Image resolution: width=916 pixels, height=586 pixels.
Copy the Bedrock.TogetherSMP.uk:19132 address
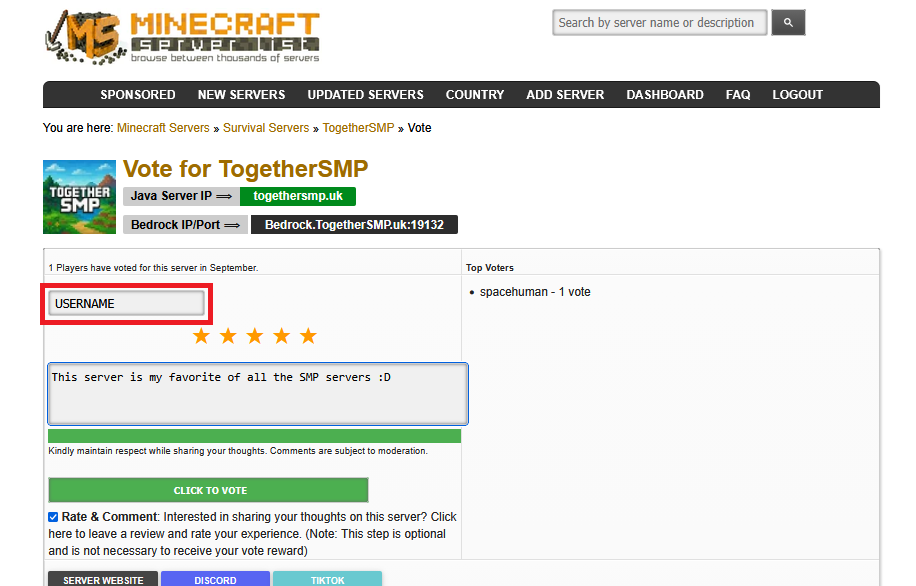(x=354, y=225)
